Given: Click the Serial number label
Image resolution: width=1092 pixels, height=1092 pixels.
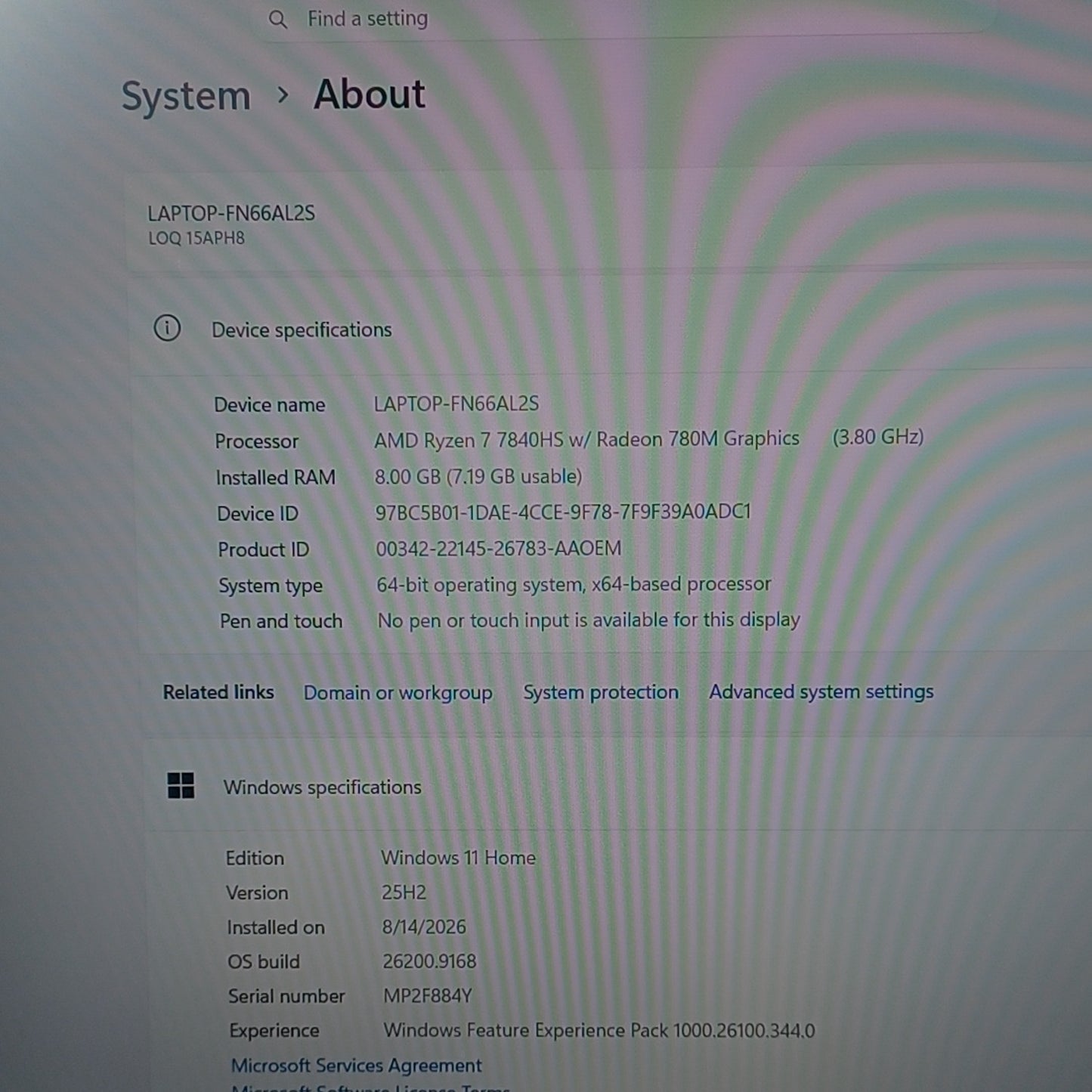Looking at the screenshot, I should [286, 996].
